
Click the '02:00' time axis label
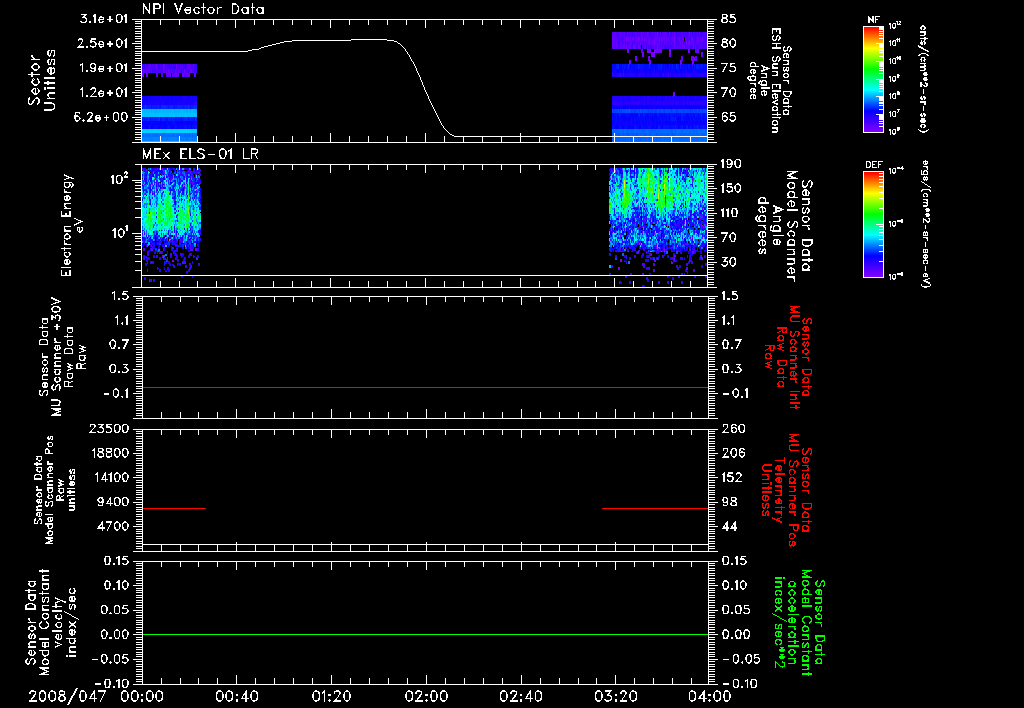pos(426,696)
